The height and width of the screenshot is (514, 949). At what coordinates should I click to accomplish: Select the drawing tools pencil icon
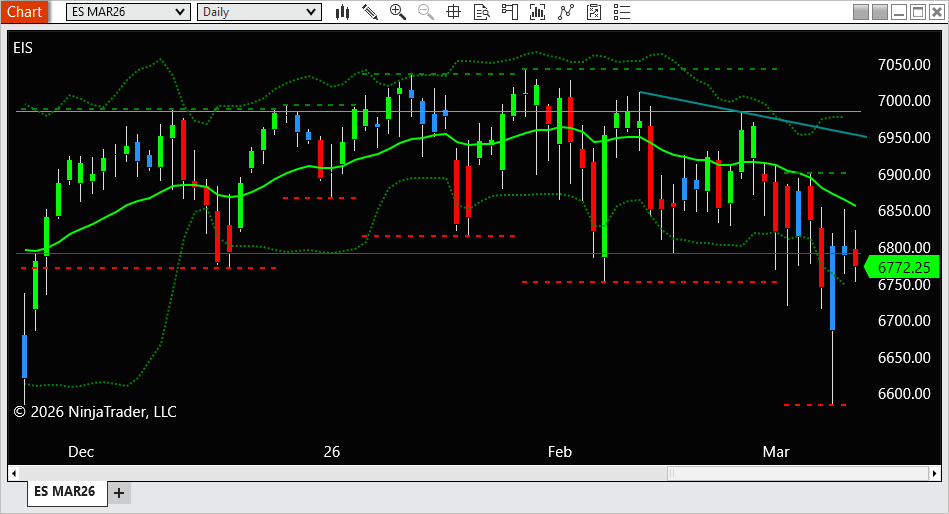370,12
